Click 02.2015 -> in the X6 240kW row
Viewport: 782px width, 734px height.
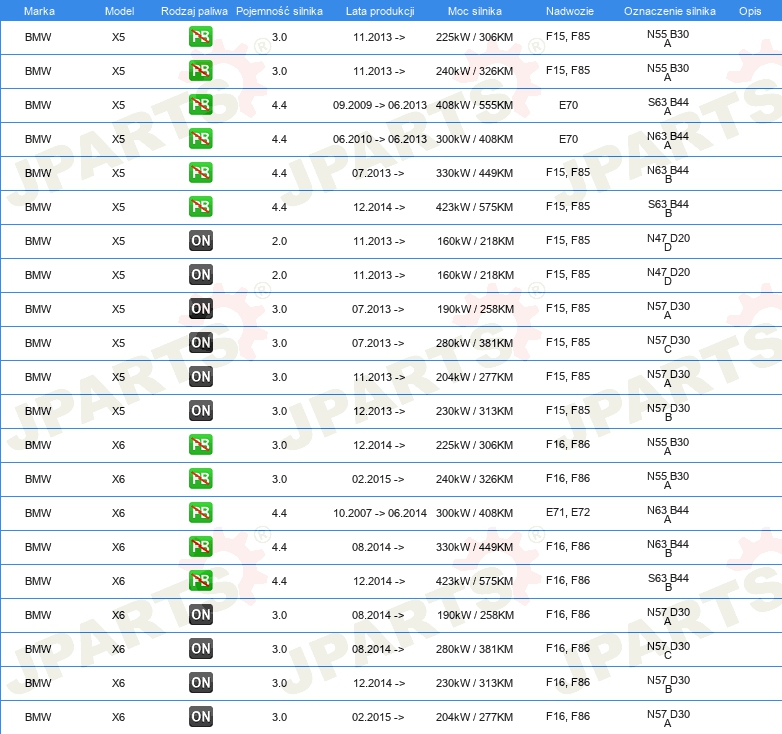(x=378, y=479)
